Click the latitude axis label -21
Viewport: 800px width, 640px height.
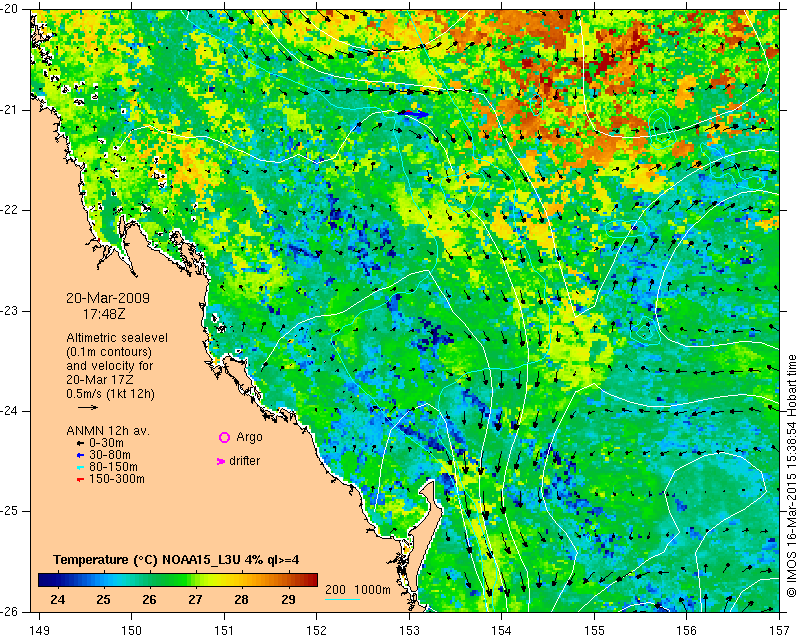coord(11,110)
